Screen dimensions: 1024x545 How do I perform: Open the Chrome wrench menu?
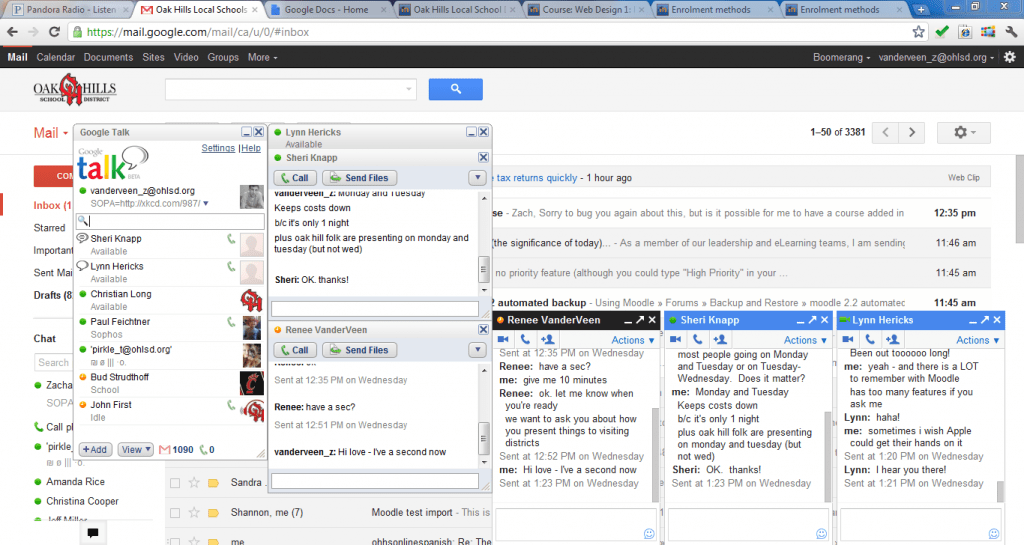[x=1011, y=32]
